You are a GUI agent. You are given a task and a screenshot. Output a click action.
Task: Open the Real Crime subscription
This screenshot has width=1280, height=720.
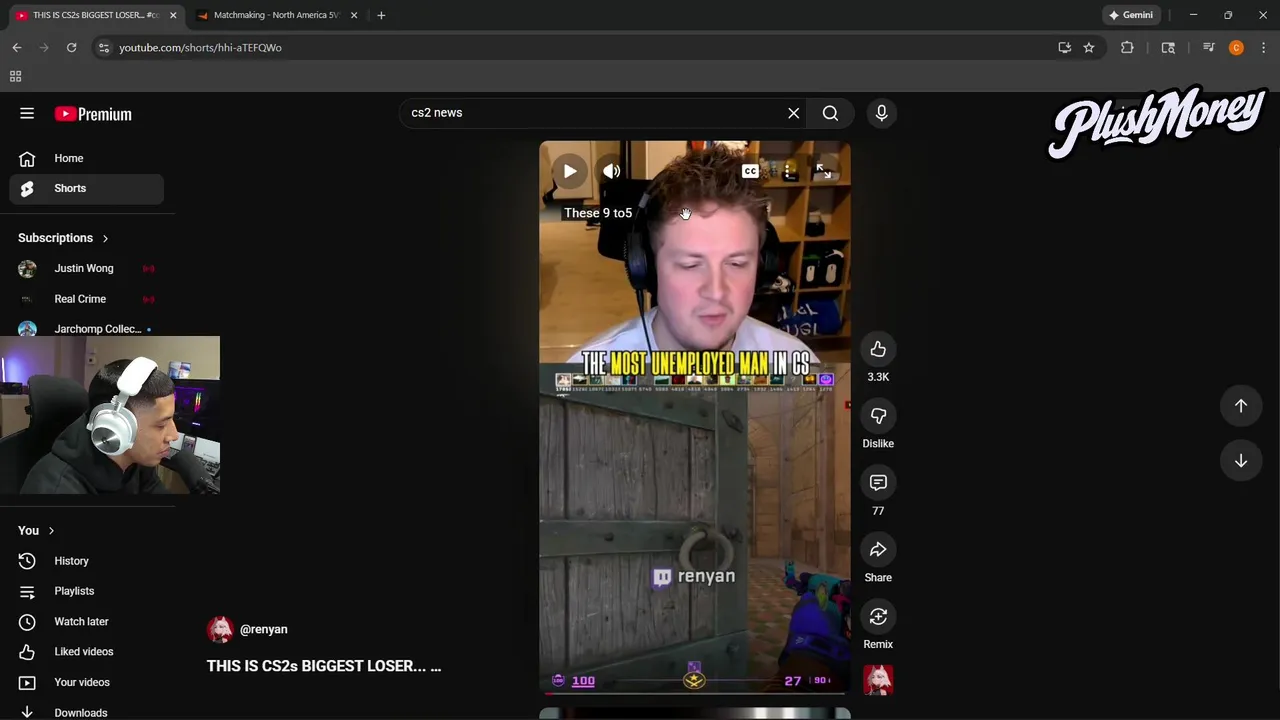click(87, 299)
